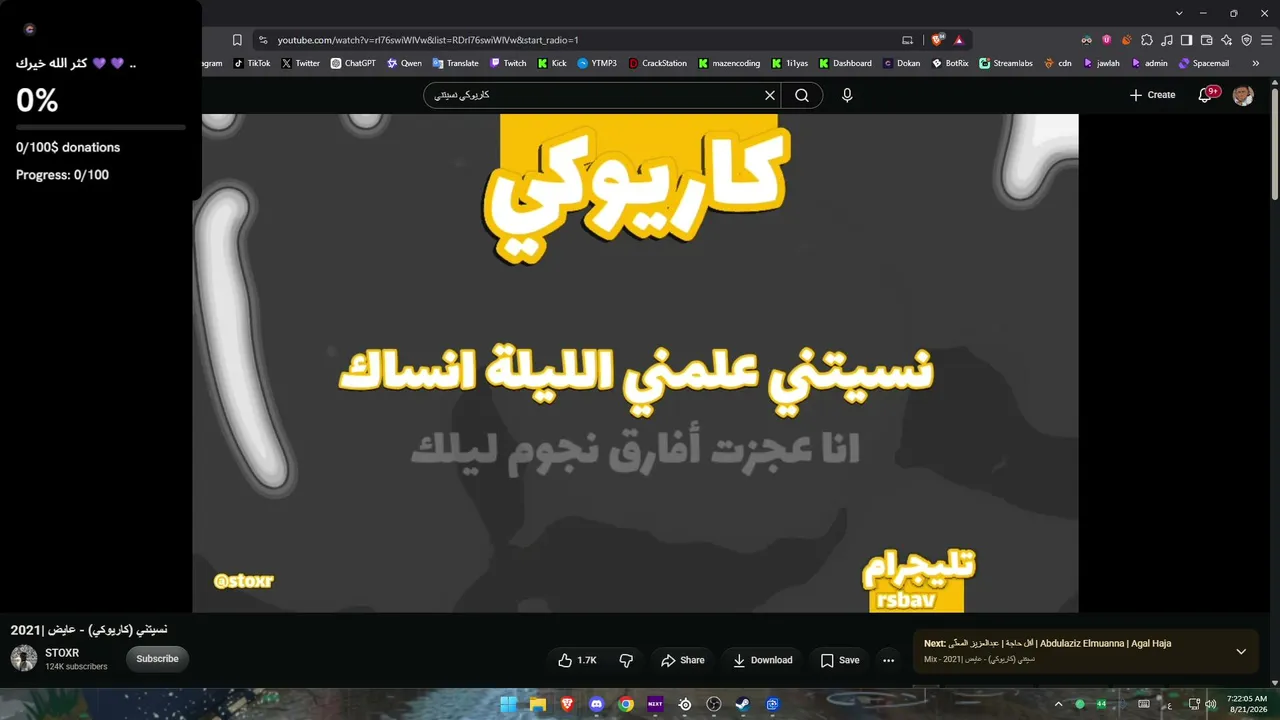1280x720 pixels.
Task: Open the BotRix bookmark
Action: click(951, 63)
